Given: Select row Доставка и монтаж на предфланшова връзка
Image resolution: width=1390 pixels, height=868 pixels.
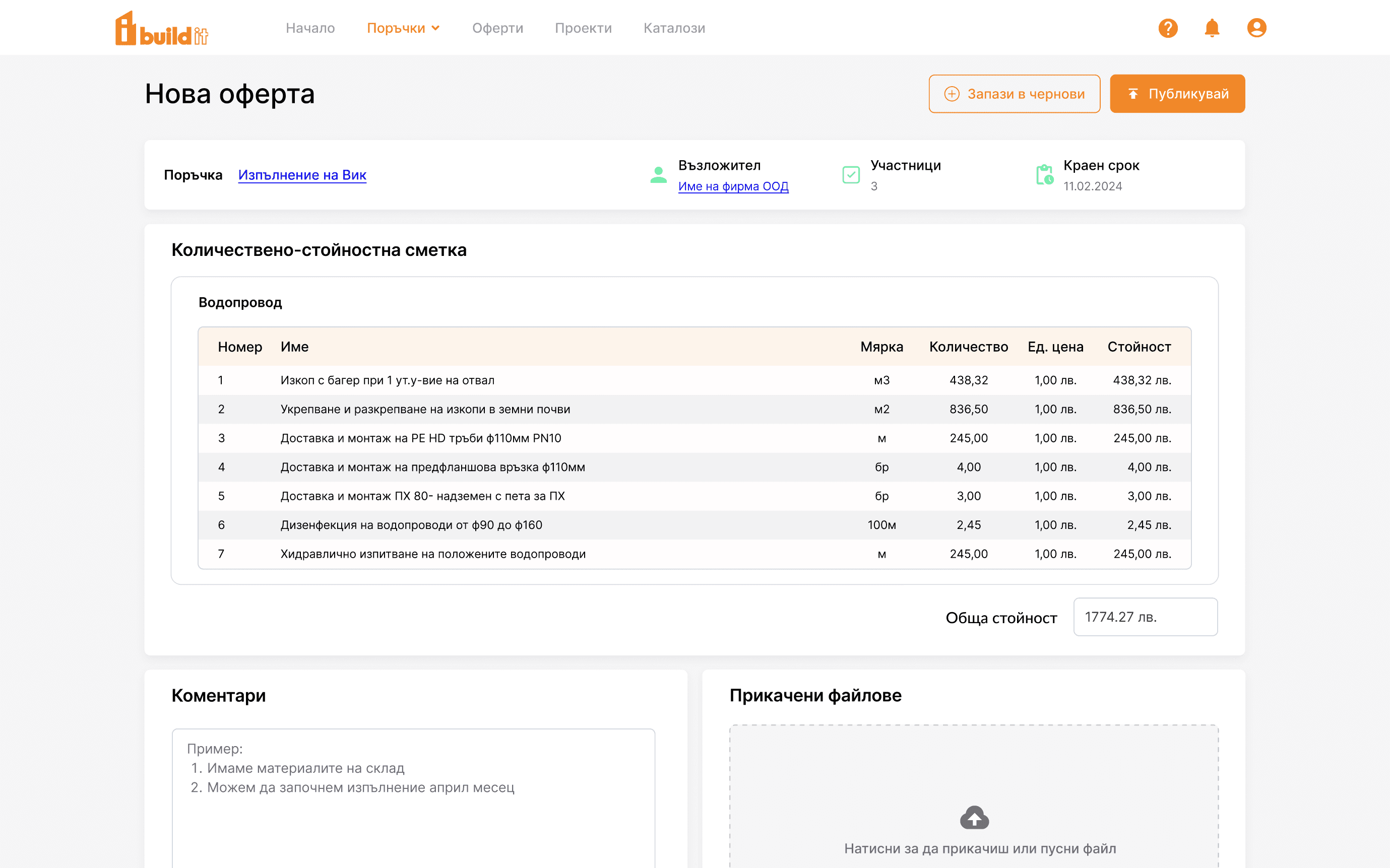Looking at the screenshot, I should tap(694, 468).
